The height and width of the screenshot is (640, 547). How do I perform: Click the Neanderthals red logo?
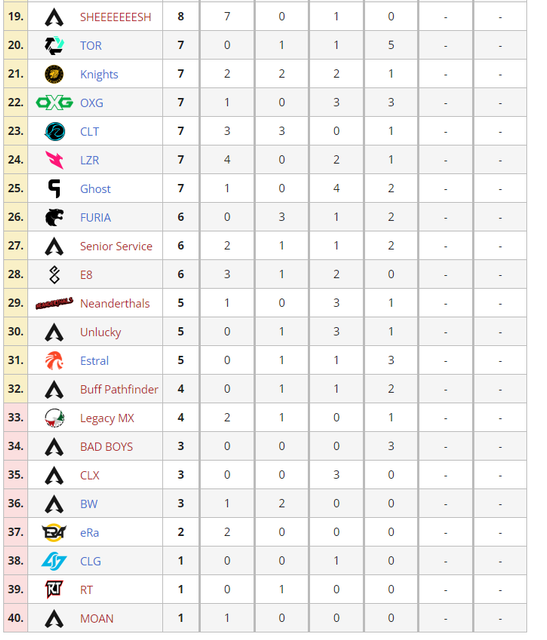pos(54,303)
